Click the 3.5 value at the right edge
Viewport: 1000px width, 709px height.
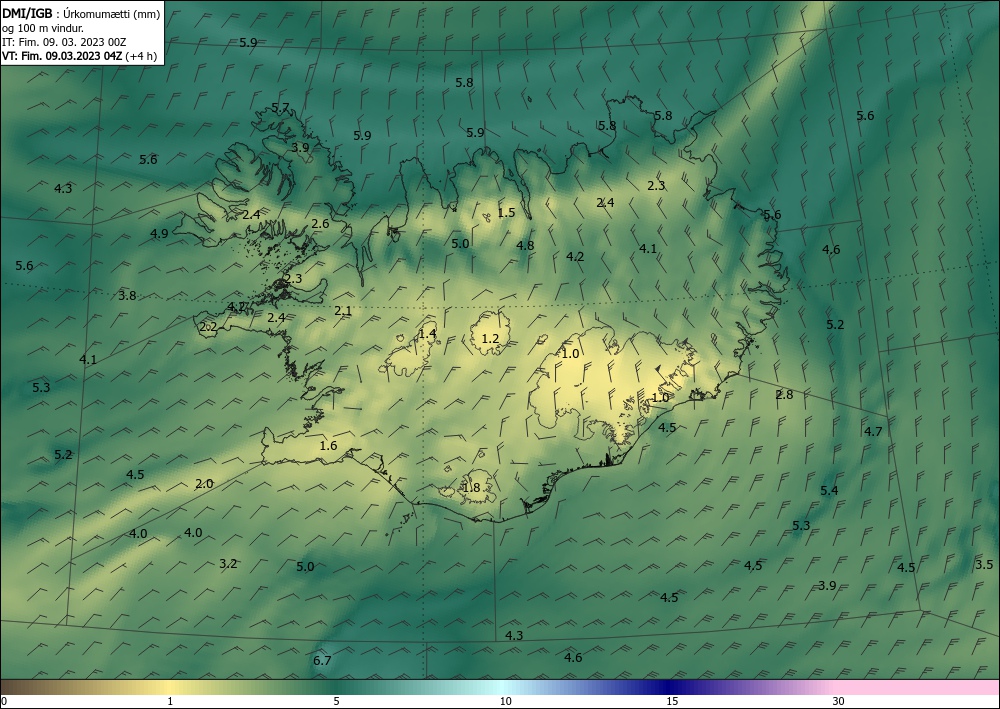pos(984,564)
